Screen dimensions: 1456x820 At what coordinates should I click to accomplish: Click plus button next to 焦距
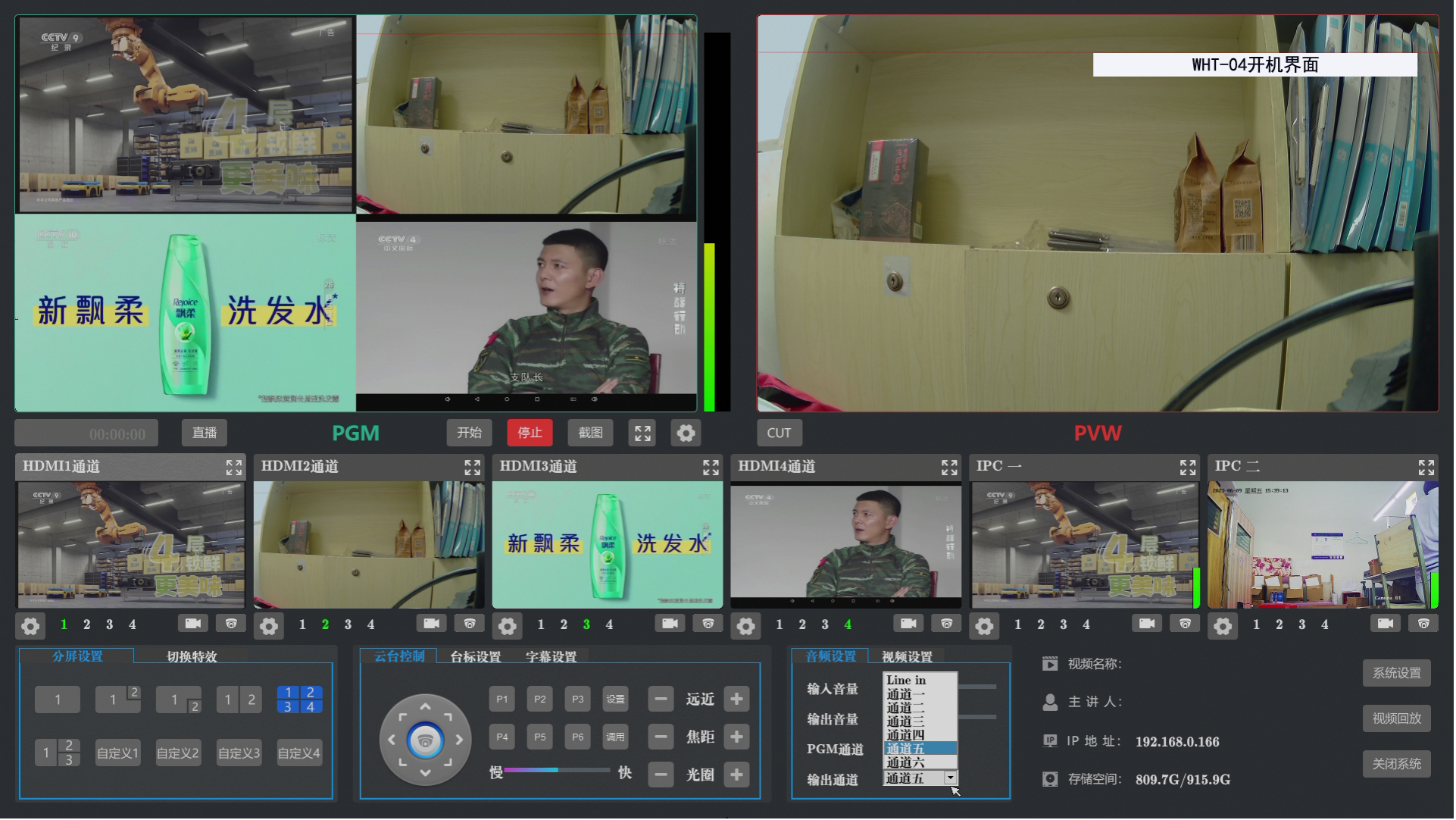[x=736, y=737]
